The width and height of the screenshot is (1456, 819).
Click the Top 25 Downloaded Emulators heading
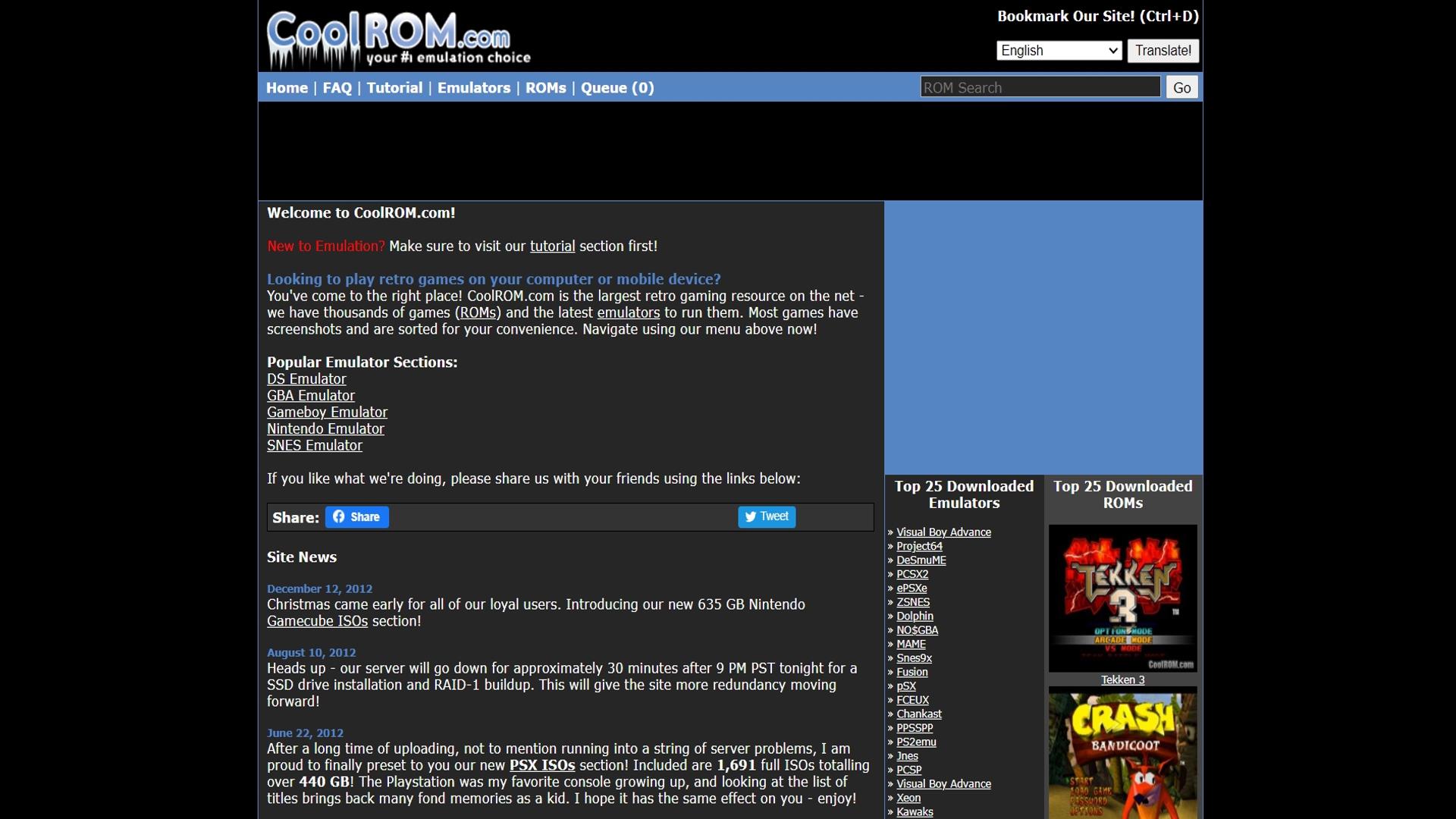pyautogui.click(x=964, y=494)
